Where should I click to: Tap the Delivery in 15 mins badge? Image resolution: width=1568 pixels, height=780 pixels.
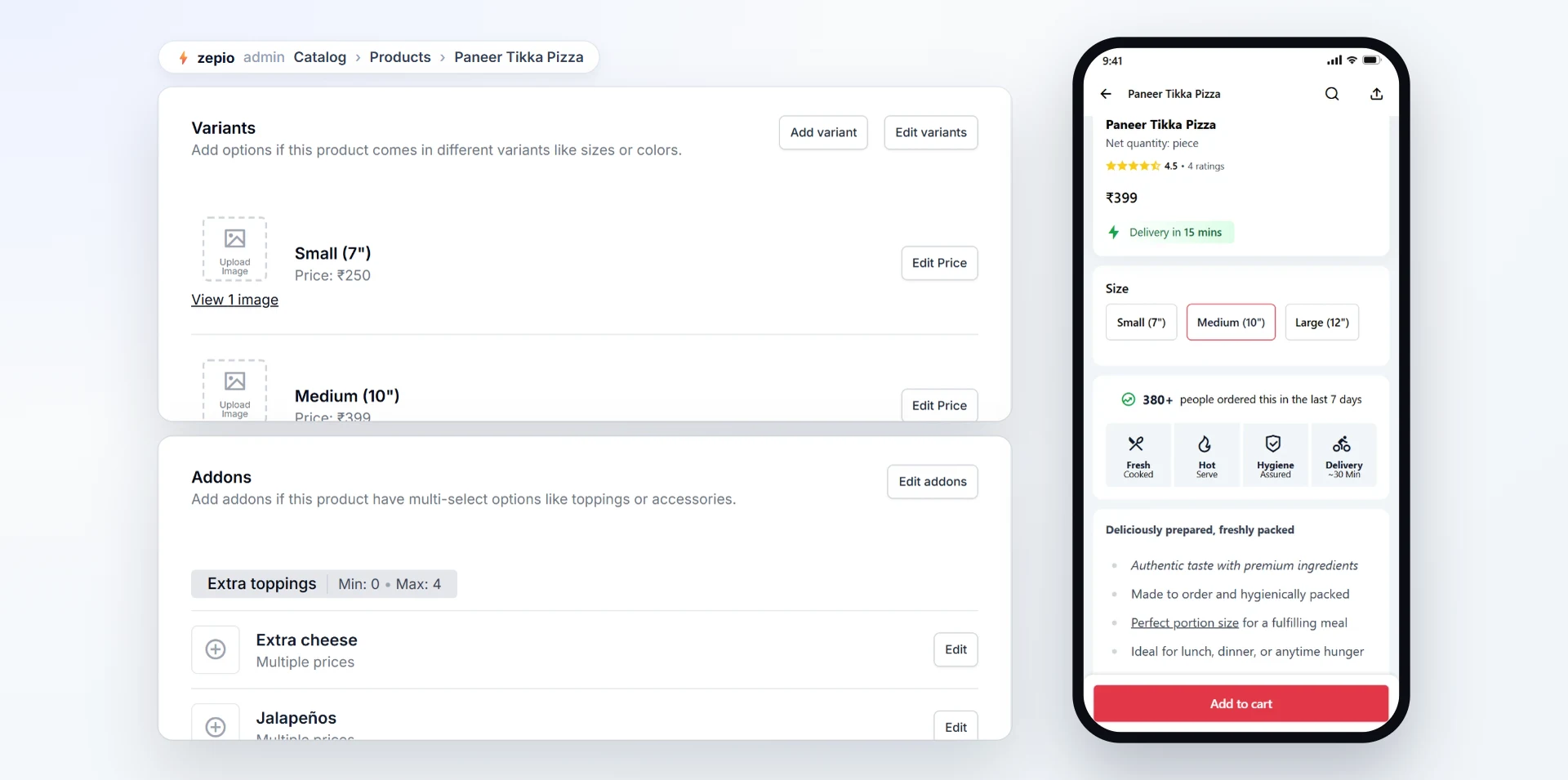1169,233
